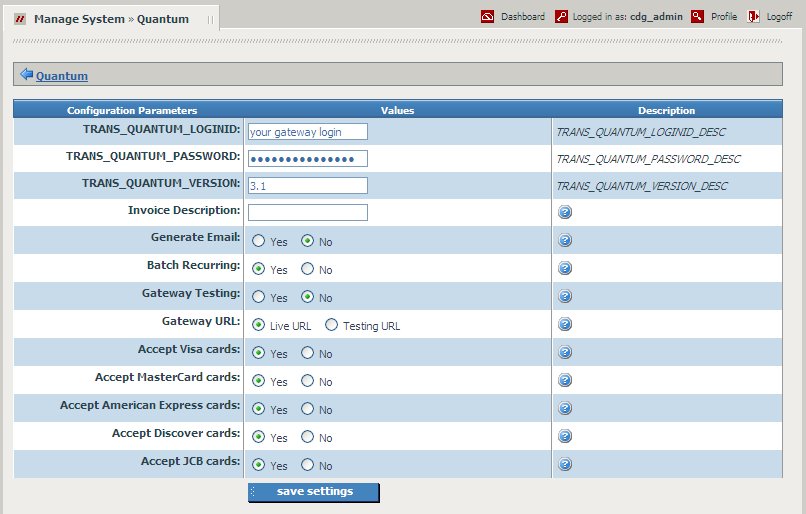Set Gateway Testing to No
The image size is (806, 514).
(x=307, y=297)
